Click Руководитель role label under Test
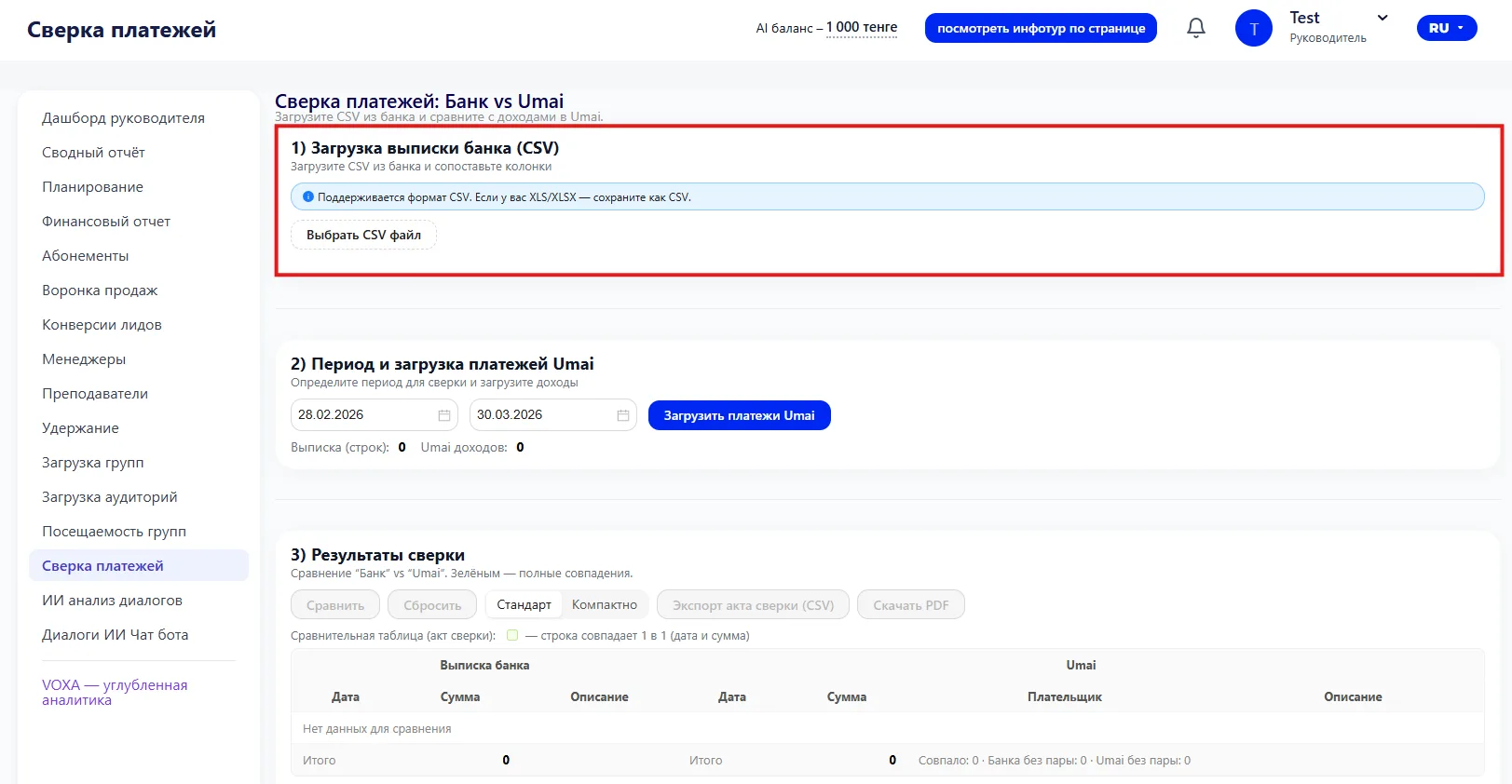This screenshot has width=1512, height=784. pos(1328,38)
